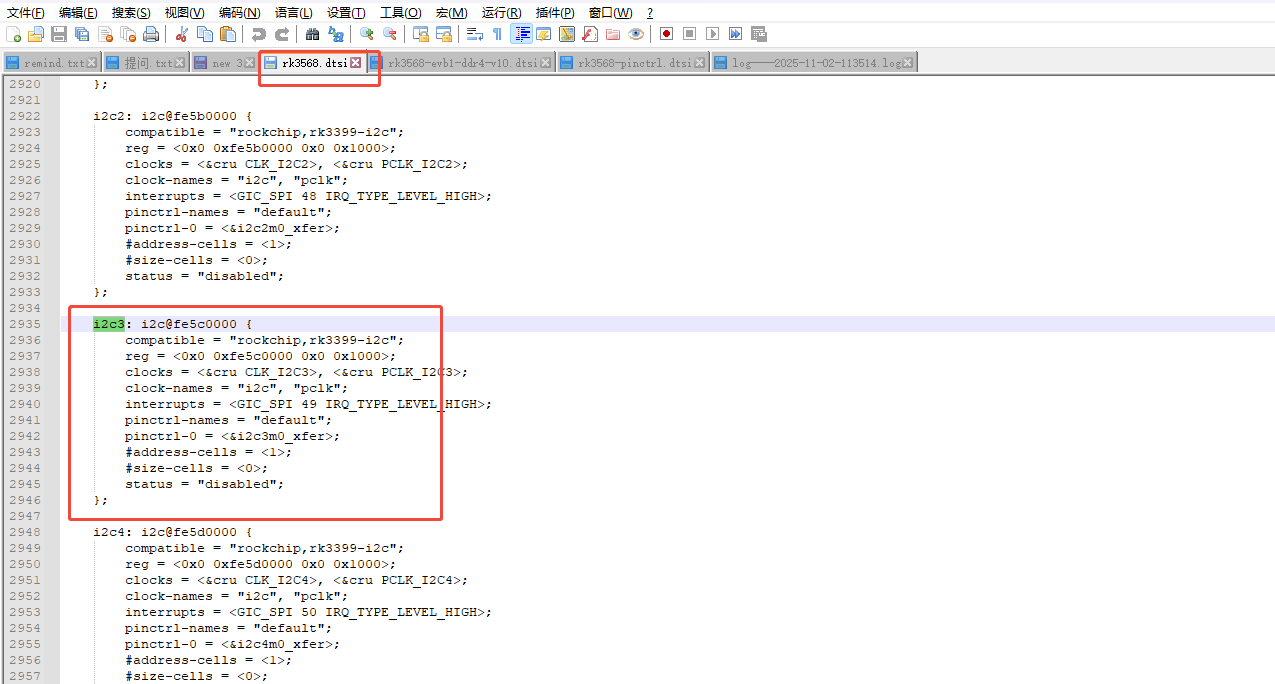Click the Close document toolbar icon
Screen dimensions: 1275x684
point(105,34)
